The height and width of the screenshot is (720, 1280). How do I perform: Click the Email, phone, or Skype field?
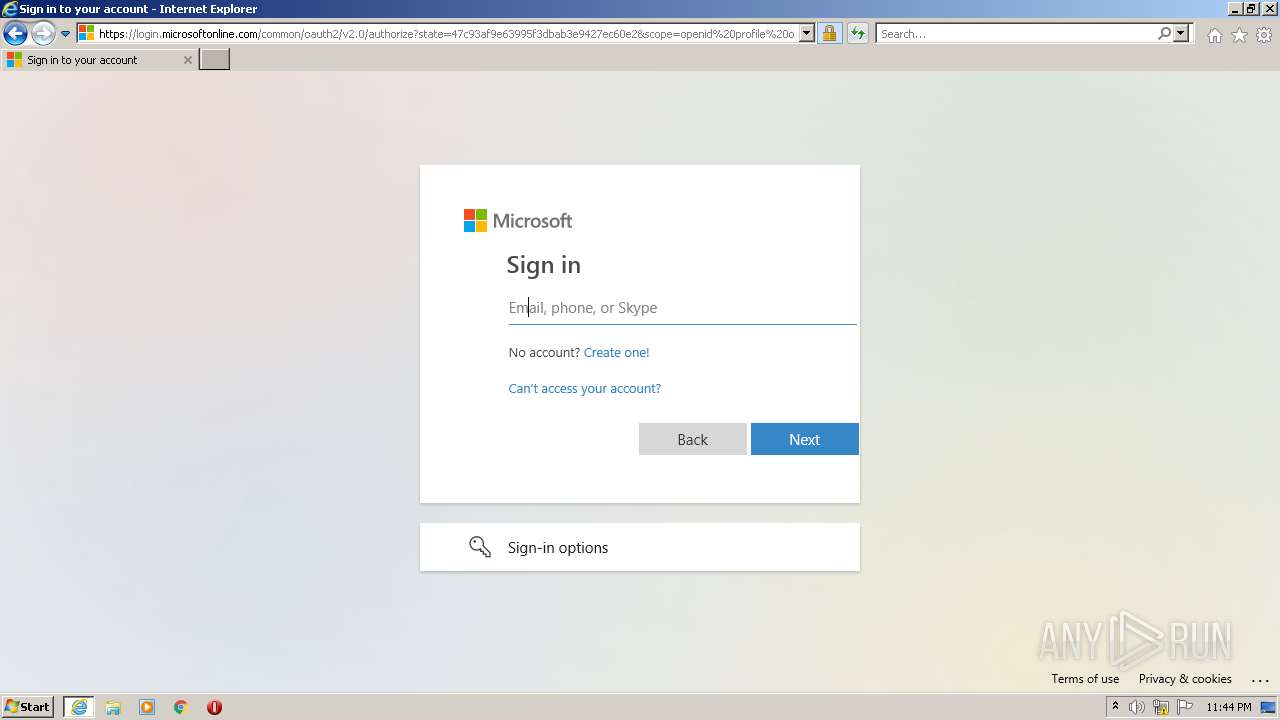(682, 308)
